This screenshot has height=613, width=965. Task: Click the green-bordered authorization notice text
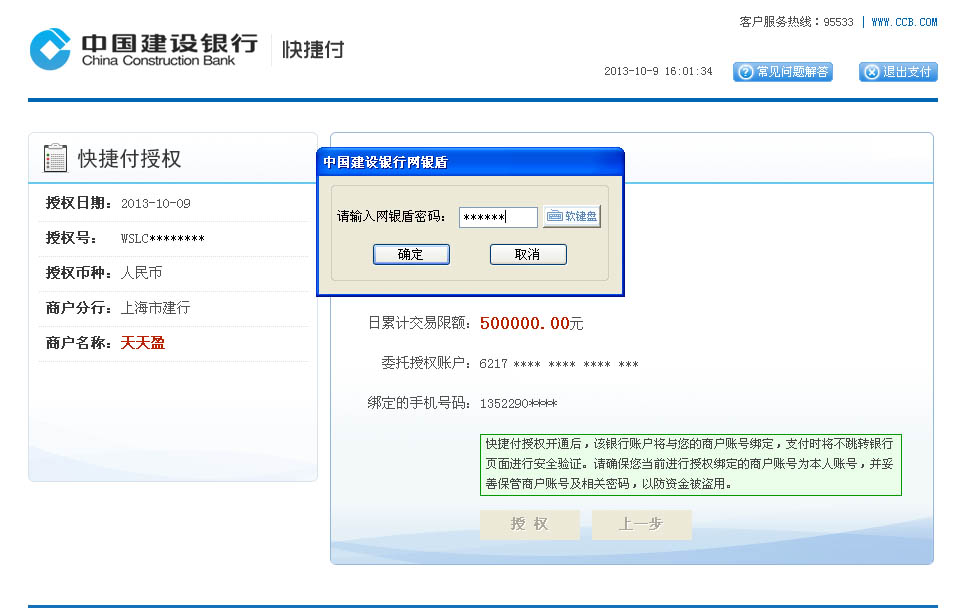[x=691, y=465]
